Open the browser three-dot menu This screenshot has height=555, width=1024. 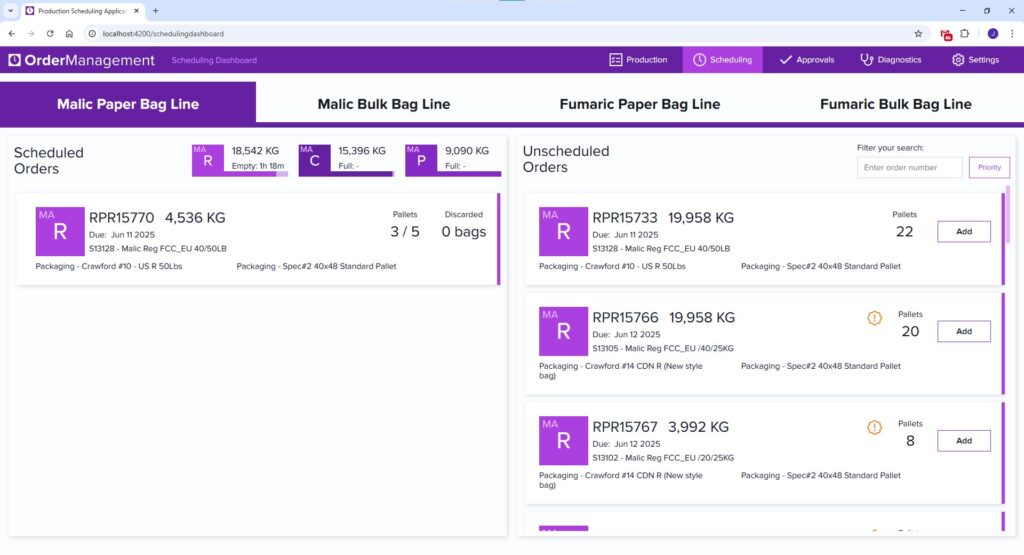pyautogui.click(x=1012, y=33)
